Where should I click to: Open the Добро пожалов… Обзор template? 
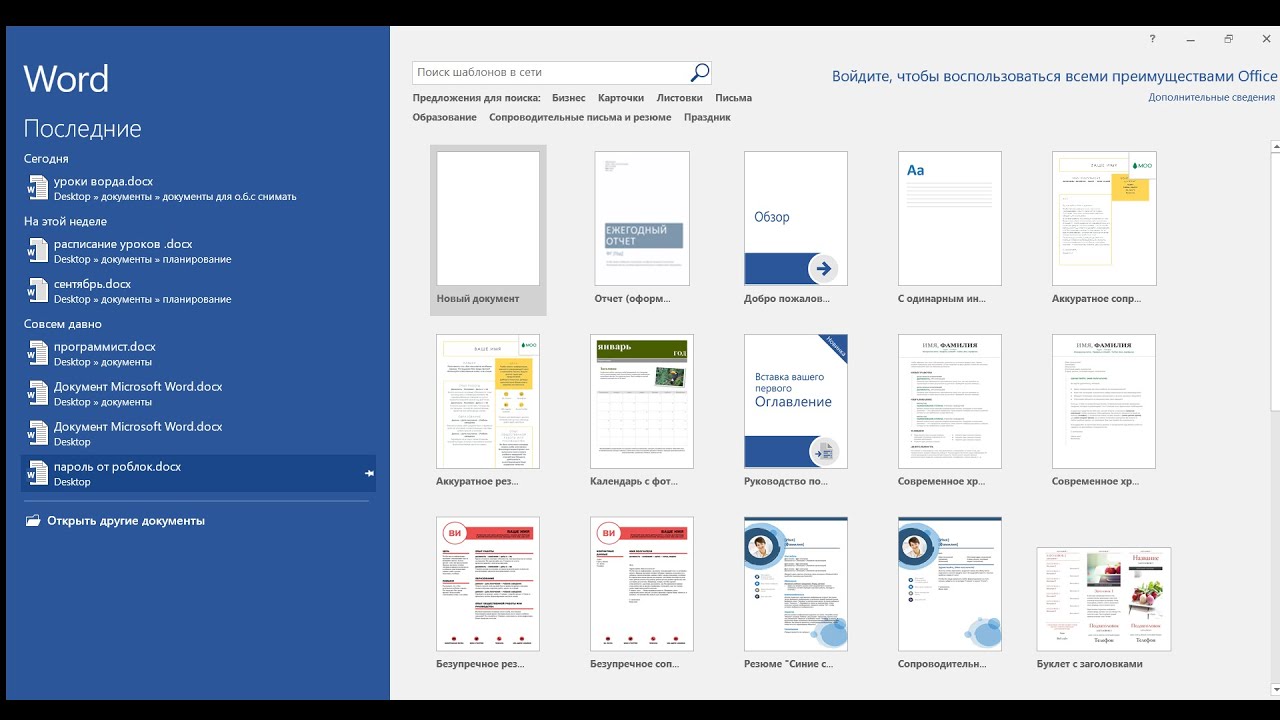coord(796,229)
